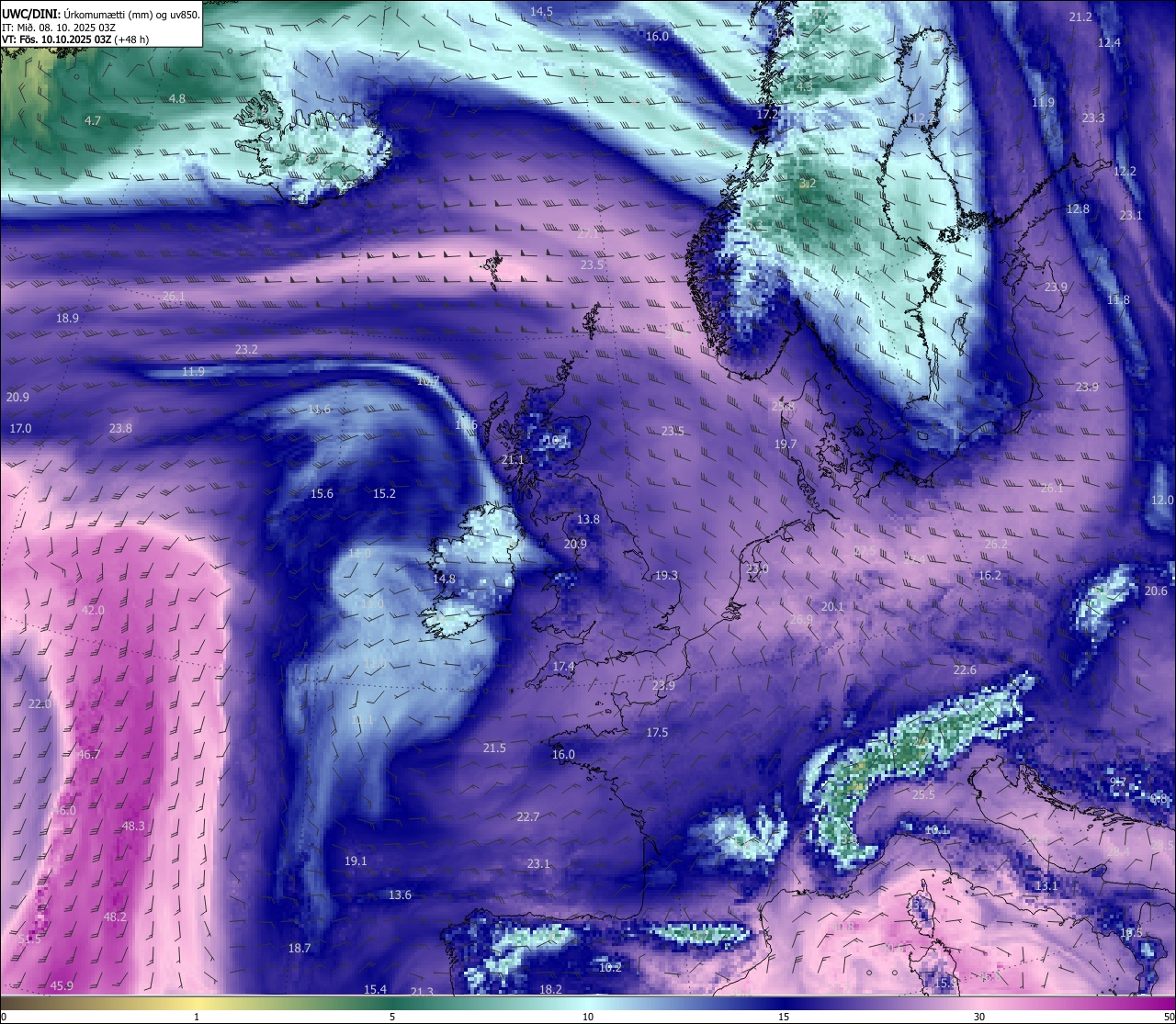Click the 18.9 value label

pyautogui.click(x=67, y=318)
